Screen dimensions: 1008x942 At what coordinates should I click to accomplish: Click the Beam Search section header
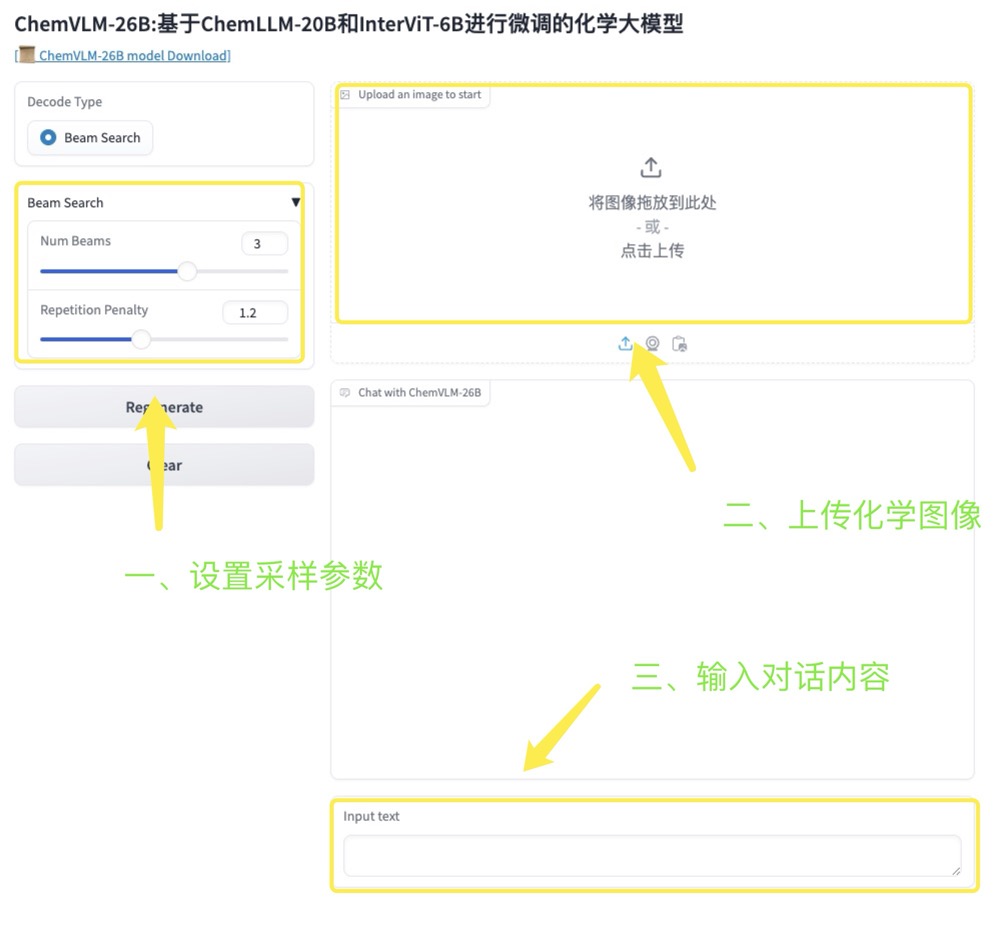point(65,203)
